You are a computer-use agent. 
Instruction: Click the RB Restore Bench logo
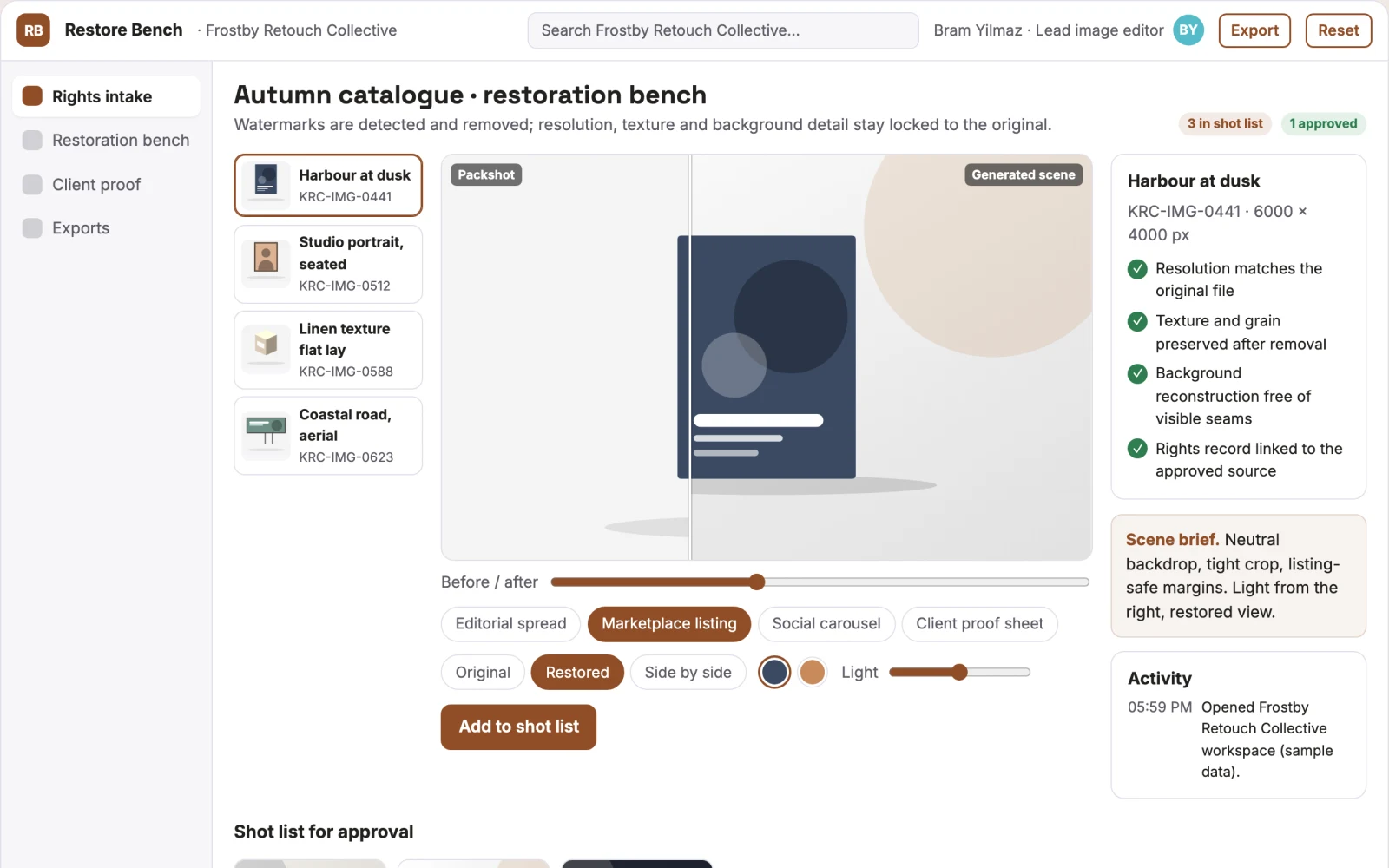[x=33, y=30]
